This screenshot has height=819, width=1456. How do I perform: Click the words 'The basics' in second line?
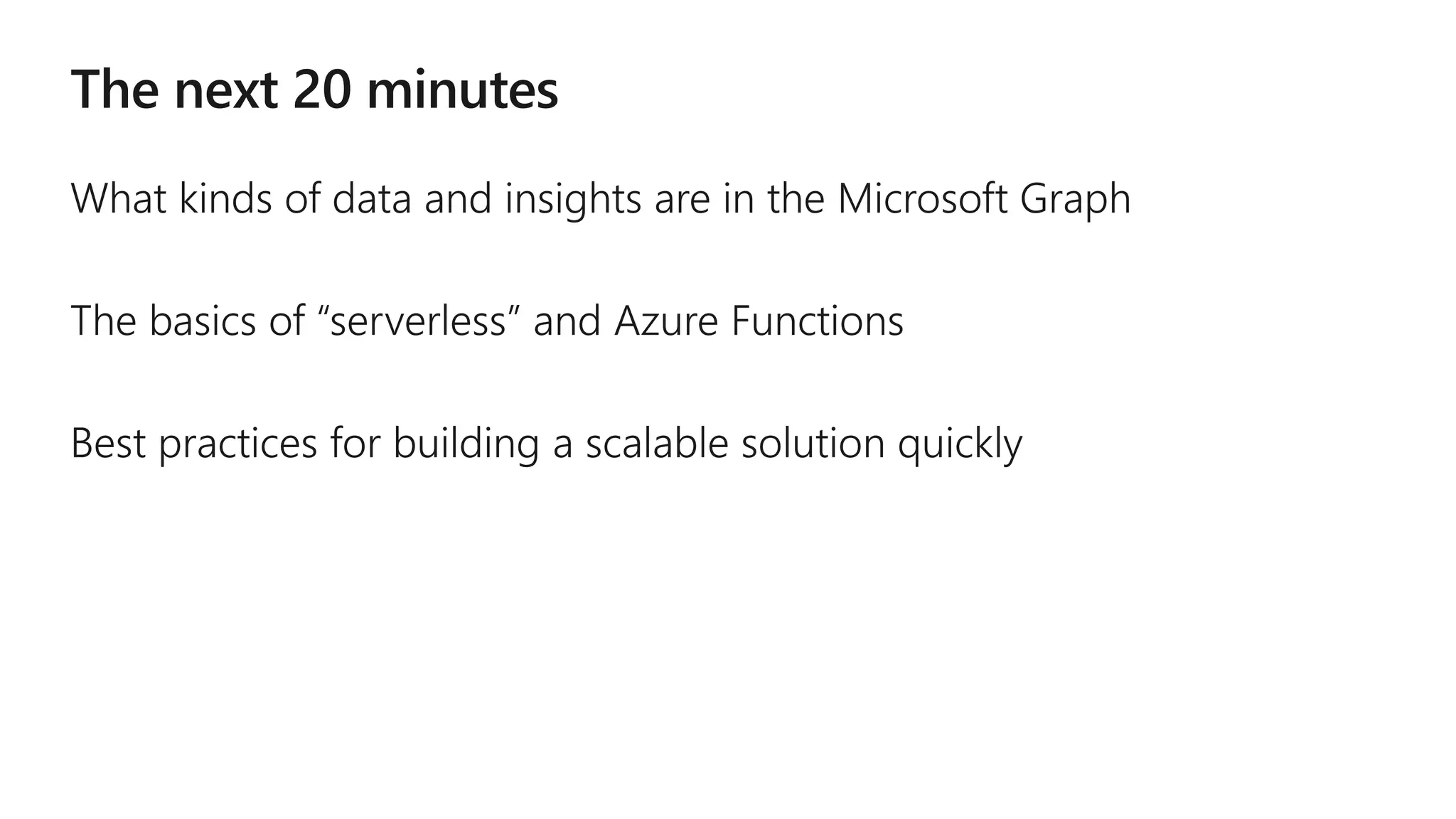click(x=164, y=321)
